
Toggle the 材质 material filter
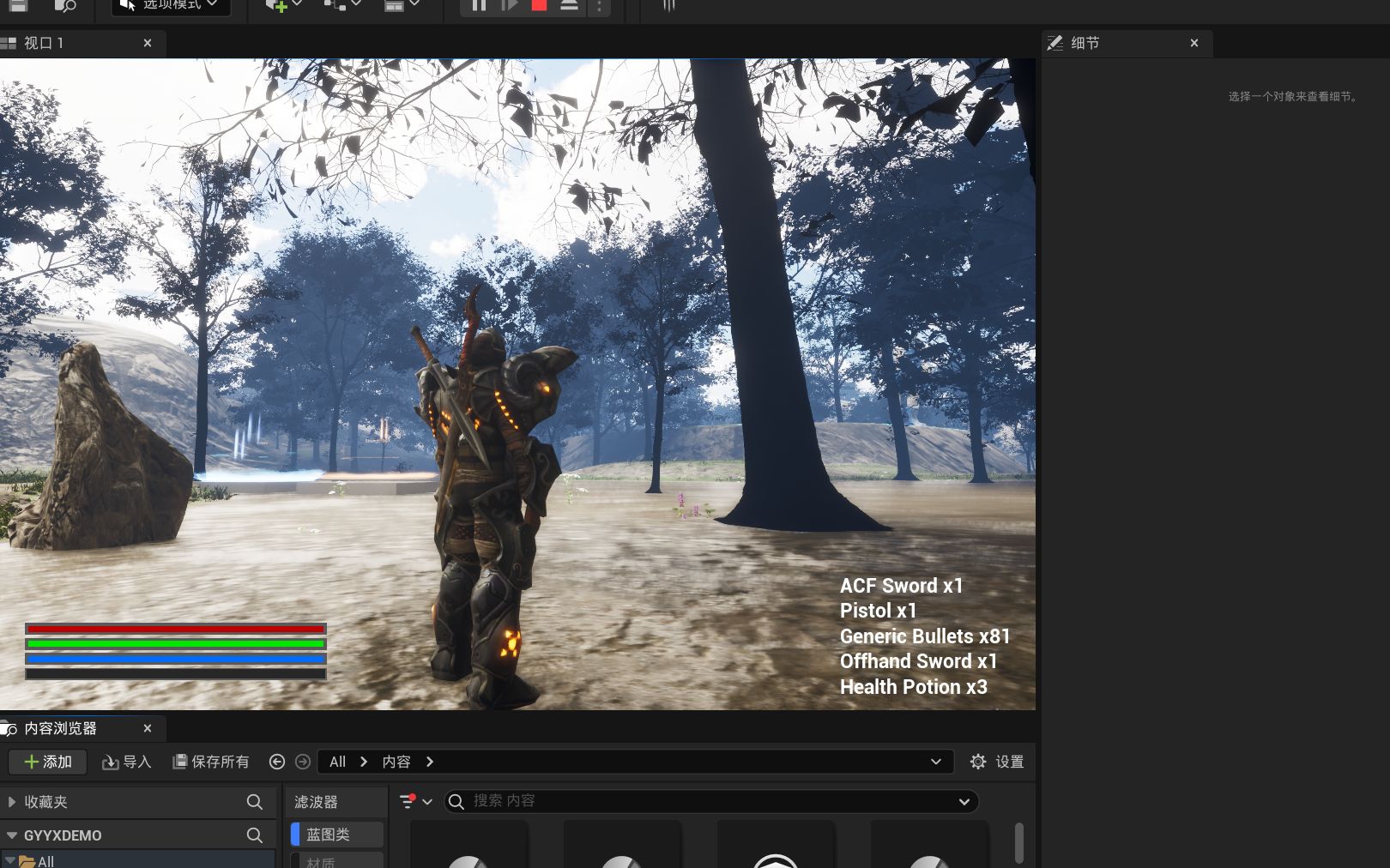coord(336,861)
